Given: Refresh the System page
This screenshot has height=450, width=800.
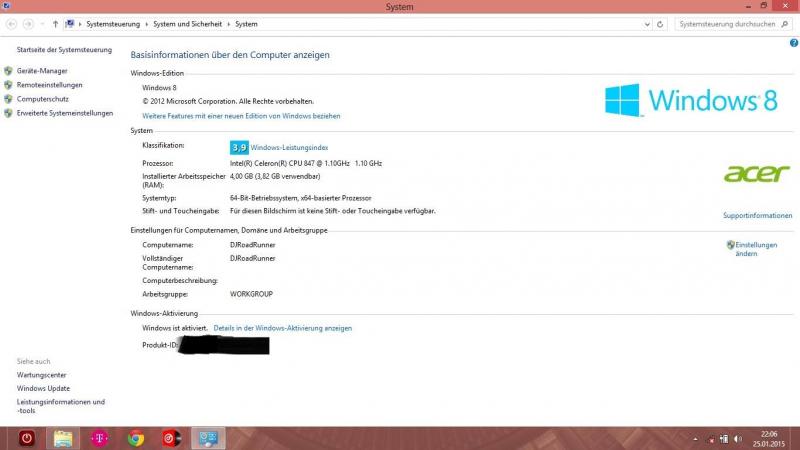Looking at the screenshot, I should click(660, 24).
